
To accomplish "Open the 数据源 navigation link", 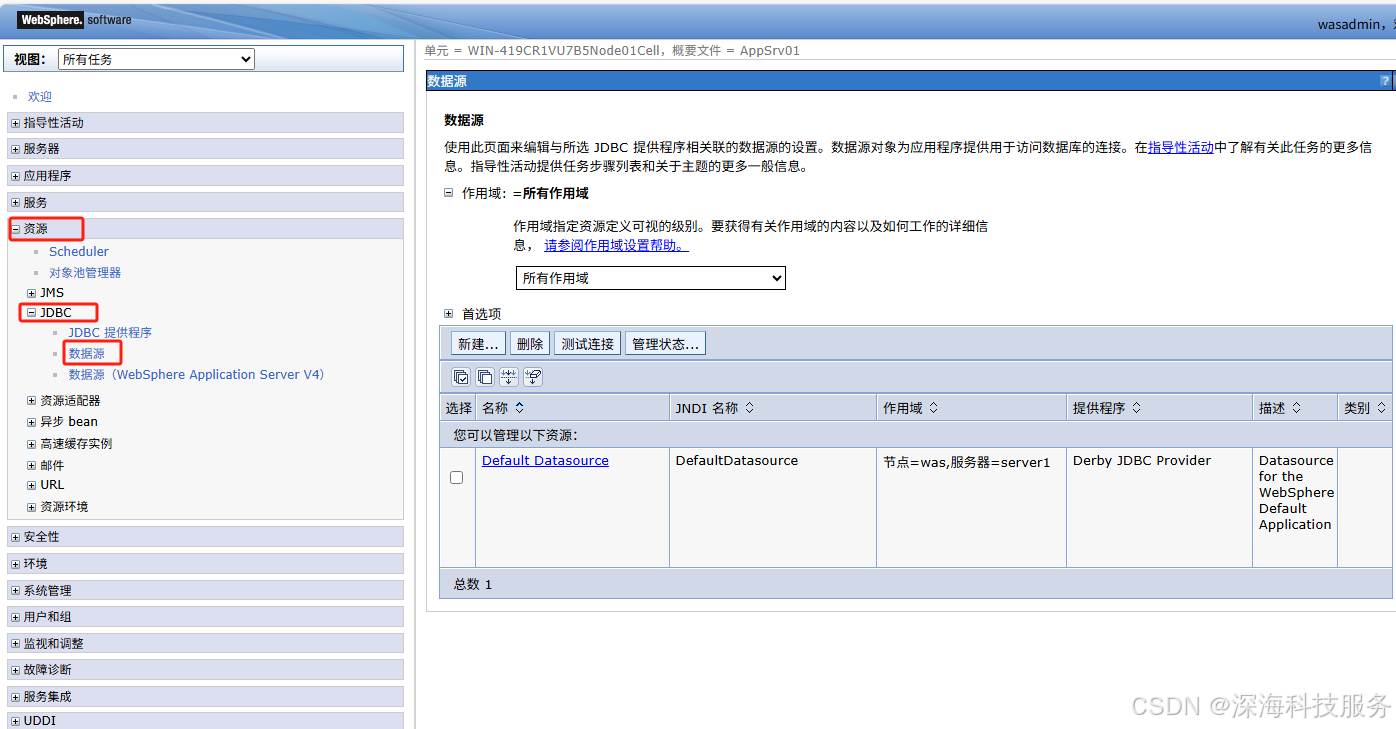I will [87, 354].
